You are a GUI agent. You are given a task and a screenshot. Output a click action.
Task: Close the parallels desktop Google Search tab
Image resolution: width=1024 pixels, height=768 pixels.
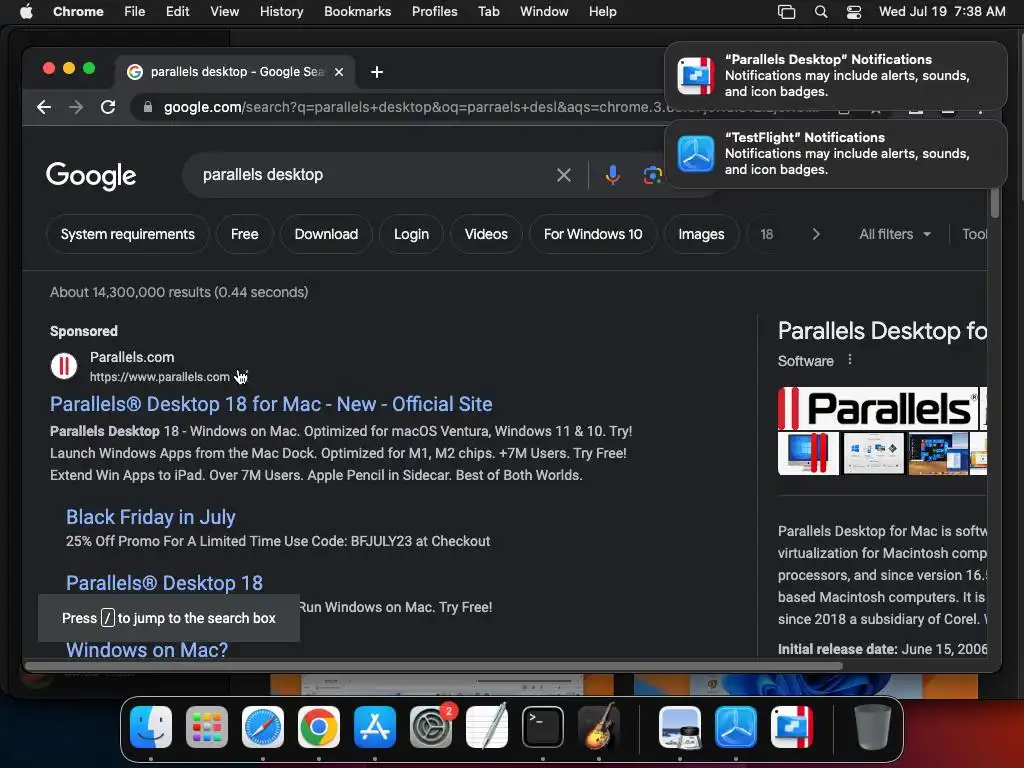point(339,72)
